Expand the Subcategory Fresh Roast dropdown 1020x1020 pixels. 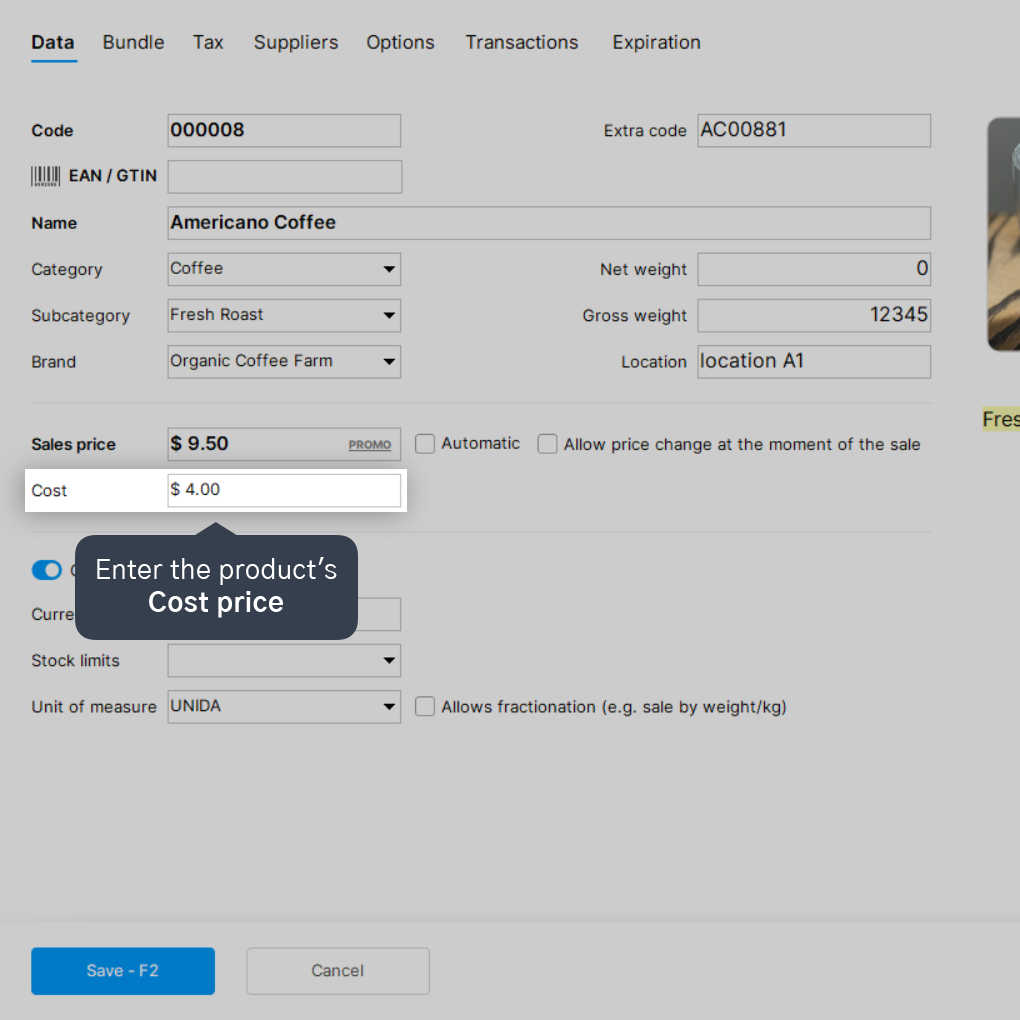click(x=284, y=315)
